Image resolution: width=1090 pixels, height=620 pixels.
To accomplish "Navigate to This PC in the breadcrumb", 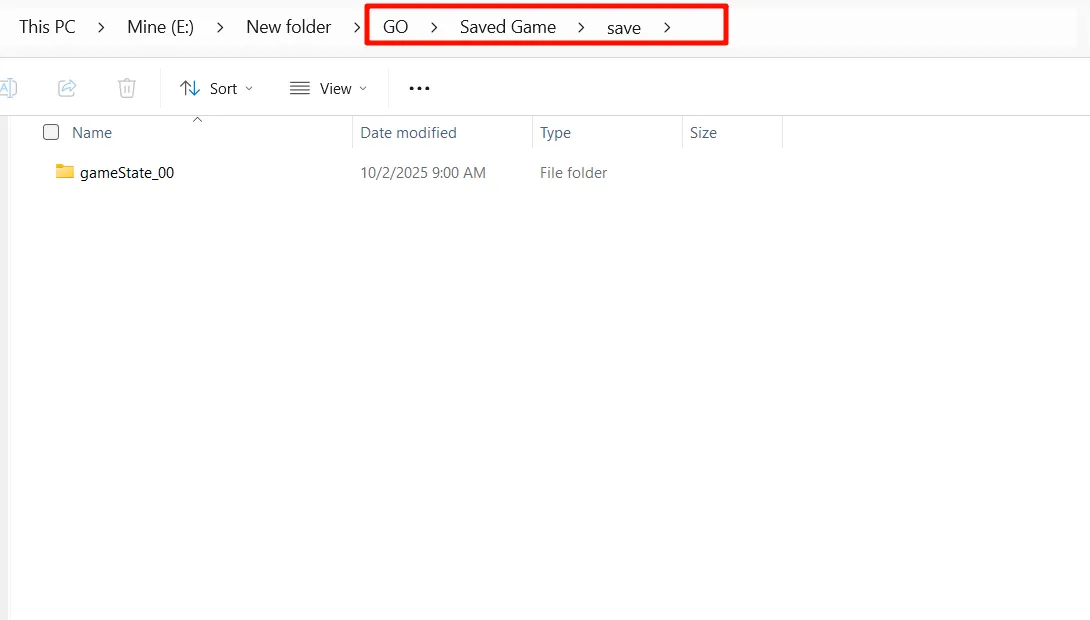I will pyautogui.click(x=47, y=27).
